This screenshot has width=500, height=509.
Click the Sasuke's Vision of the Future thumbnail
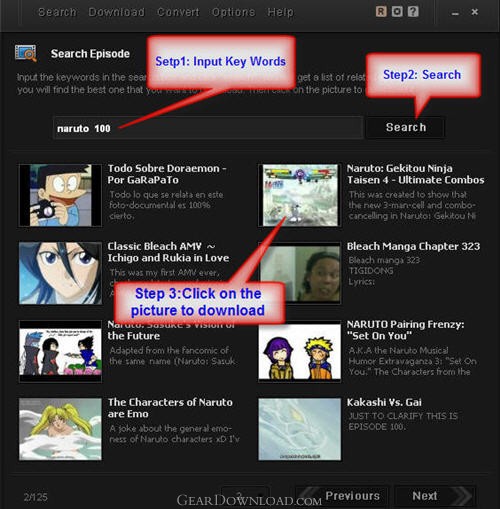60,351
